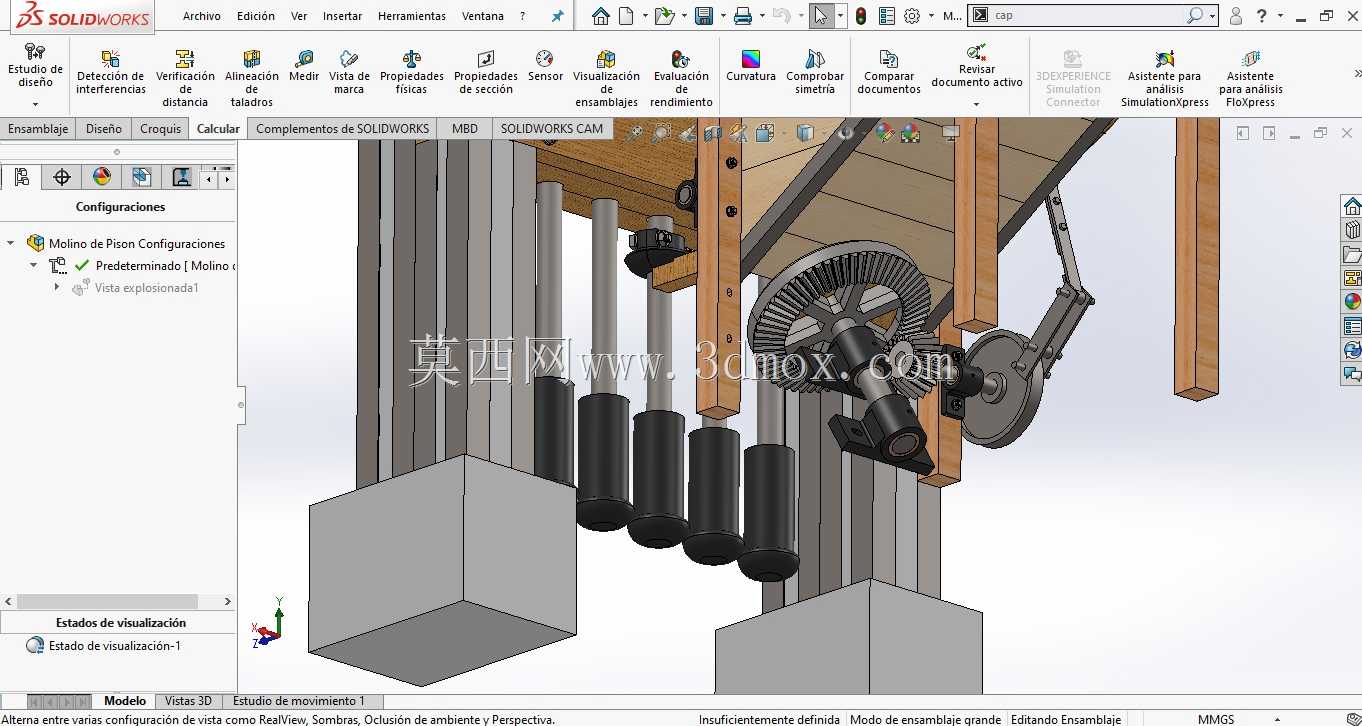
Task: Launch Asistente para análisis FloXpress
Action: click(1250, 78)
